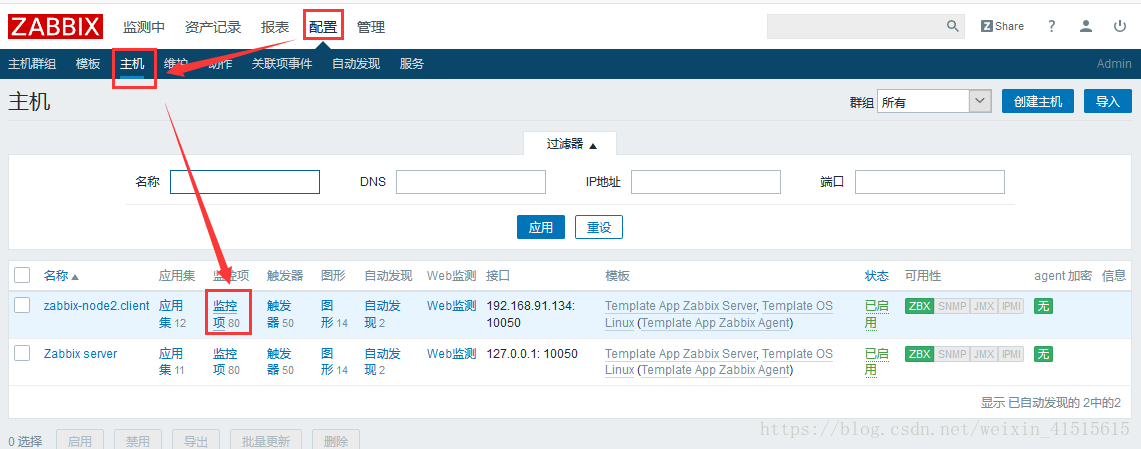Open 监控项 80 for zabbix-node2.client
1141x449 pixels.
pyautogui.click(x=225, y=314)
